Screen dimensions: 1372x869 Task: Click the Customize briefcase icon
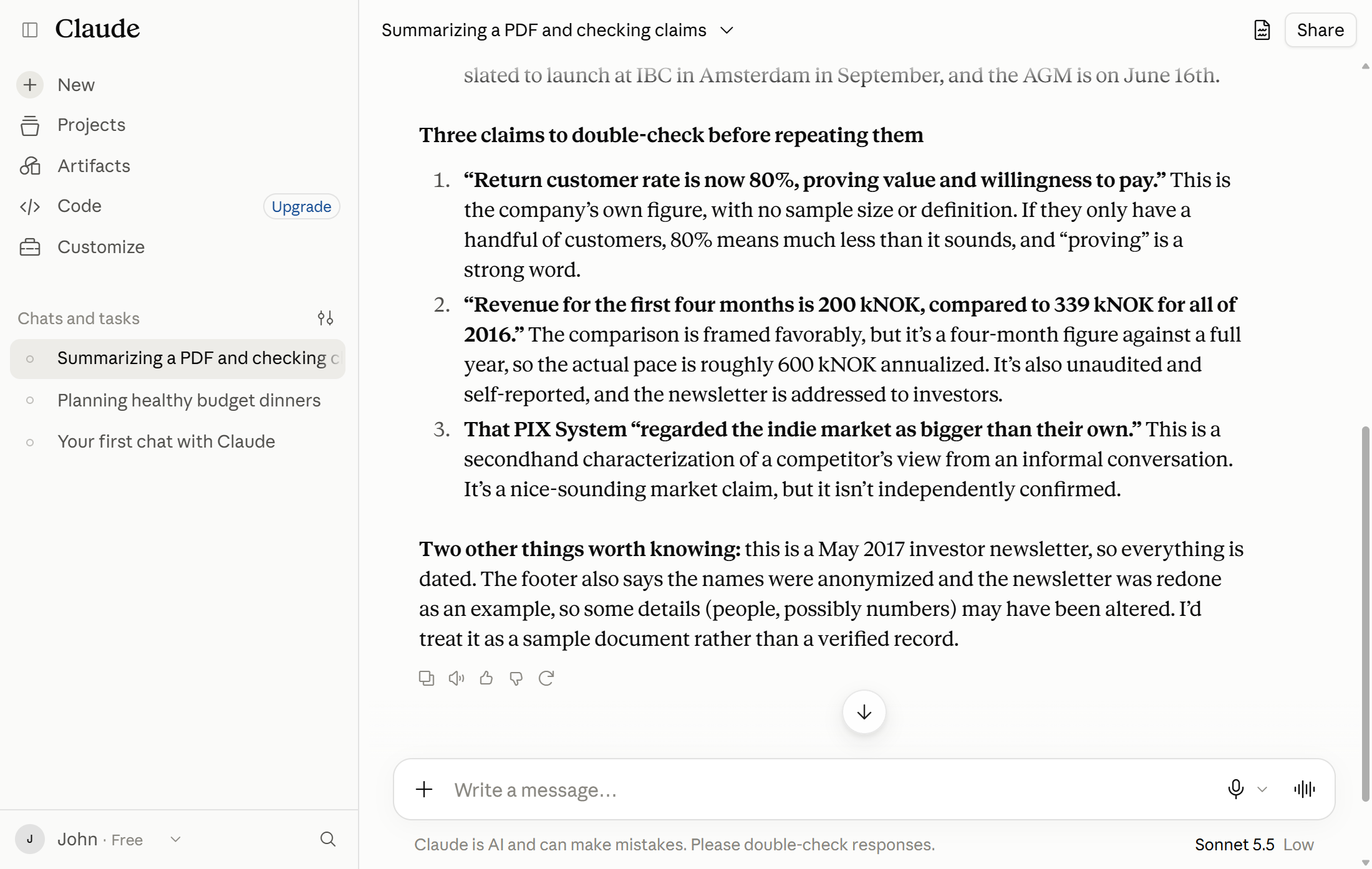(30, 247)
